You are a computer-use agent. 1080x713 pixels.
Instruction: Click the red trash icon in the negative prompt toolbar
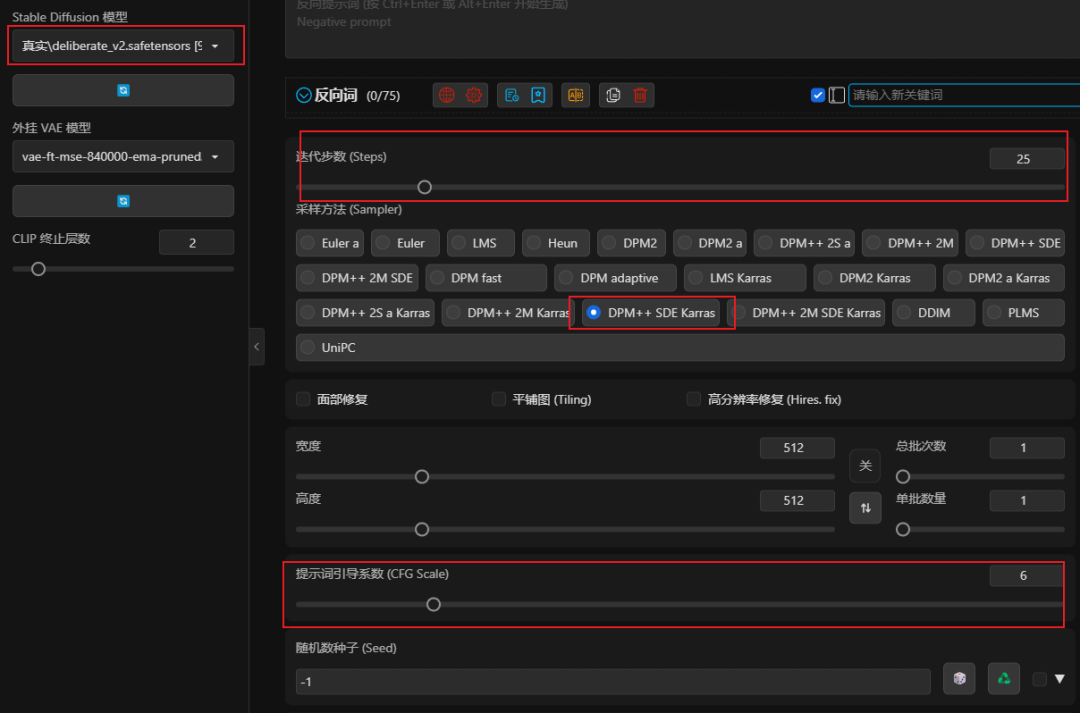(641, 95)
